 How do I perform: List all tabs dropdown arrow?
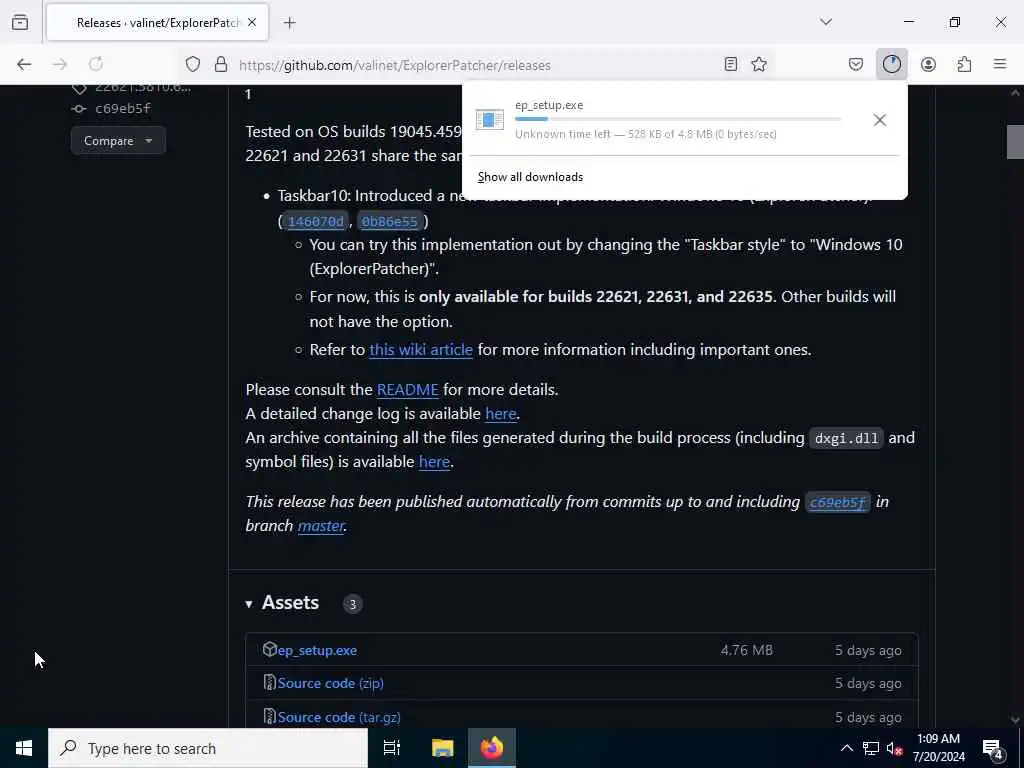pyautogui.click(x=826, y=22)
